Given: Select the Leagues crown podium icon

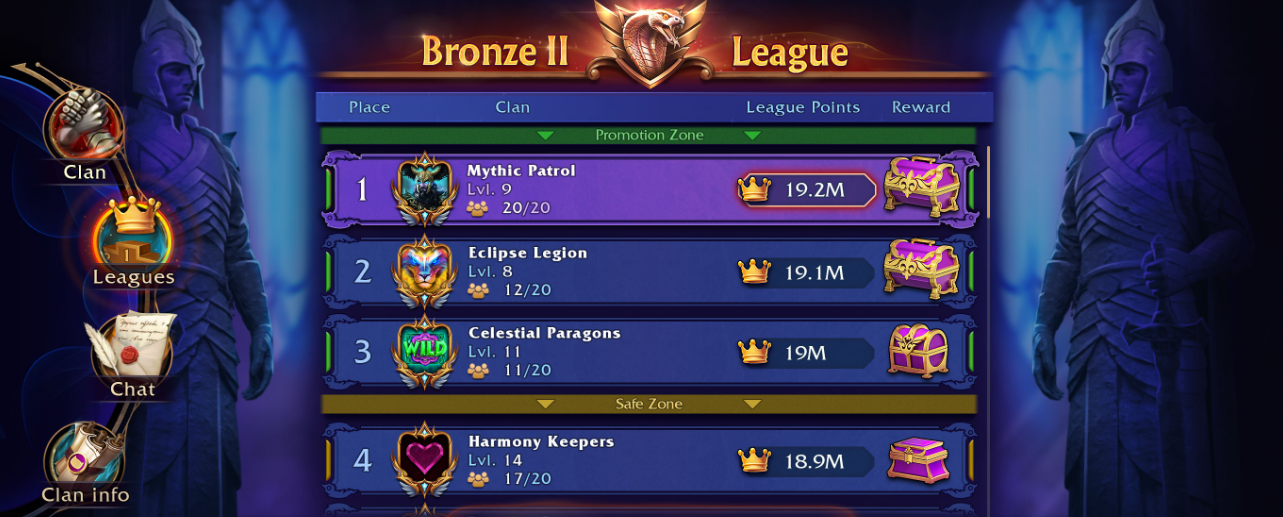Looking at the screenshot, I should tap(133, 235).
